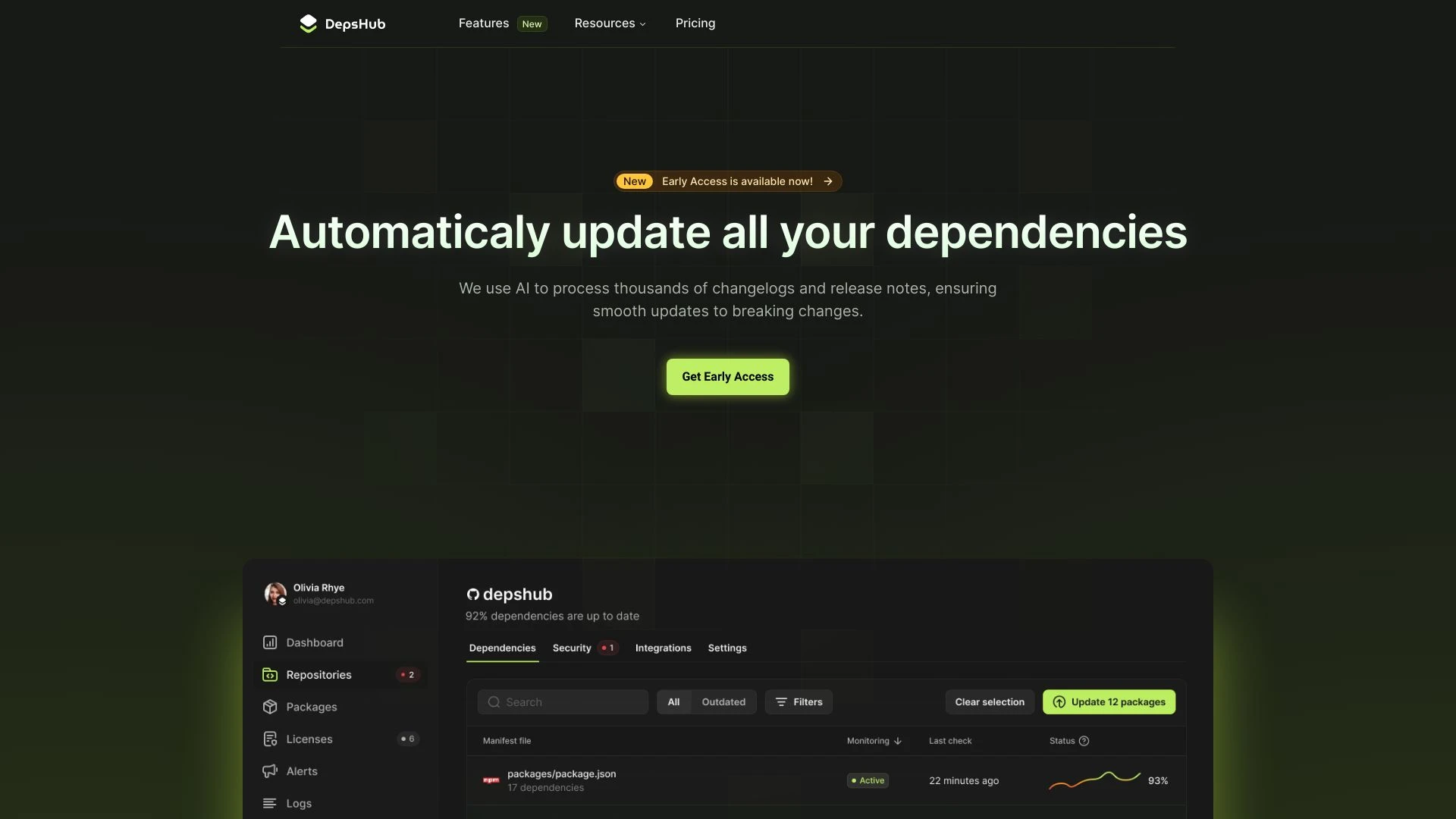Open Alerts via the megaphone icon
The width and height of the screenshot is (1456, 819).
point(271,770)
